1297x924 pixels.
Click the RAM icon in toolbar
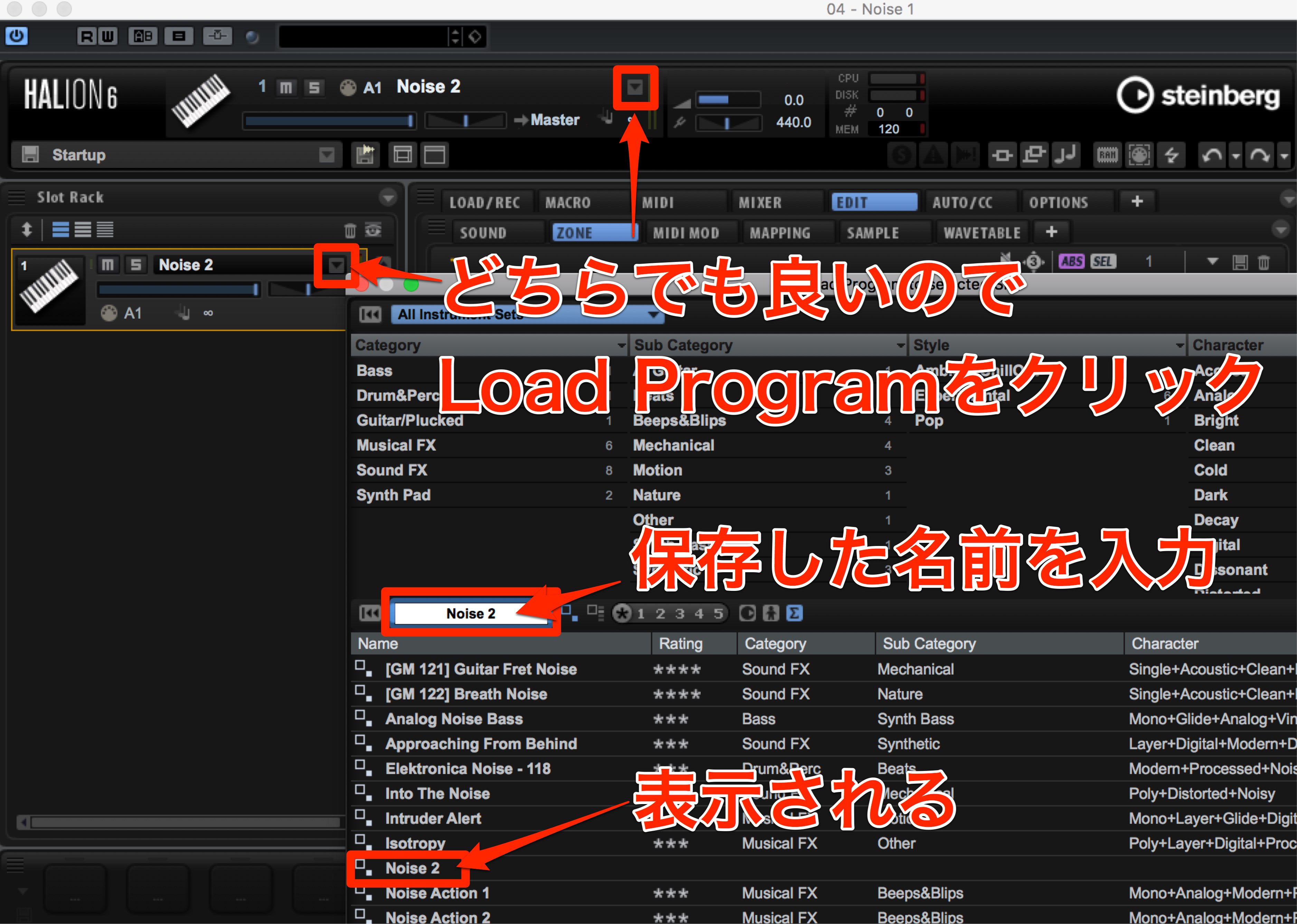click(x=1107, y=155)
